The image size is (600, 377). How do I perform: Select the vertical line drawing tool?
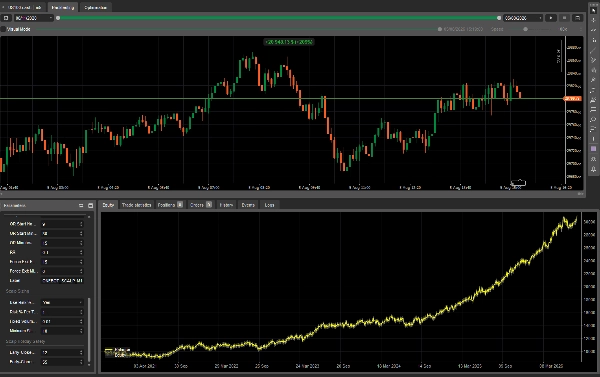[593, 139]
